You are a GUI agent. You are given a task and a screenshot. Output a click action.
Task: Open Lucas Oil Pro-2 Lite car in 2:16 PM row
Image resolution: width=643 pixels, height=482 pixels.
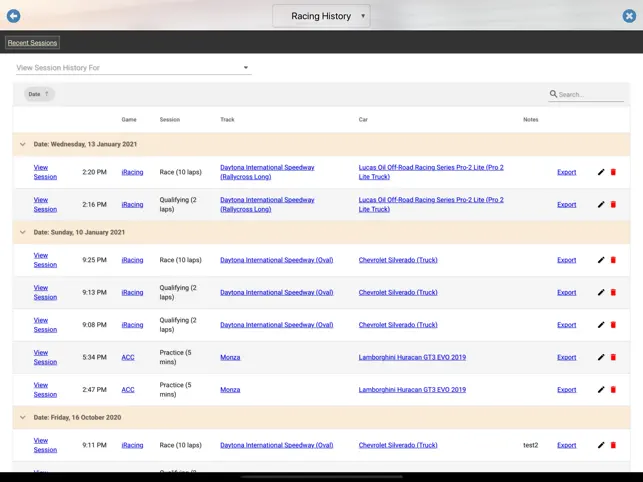(x=431, y=205)
